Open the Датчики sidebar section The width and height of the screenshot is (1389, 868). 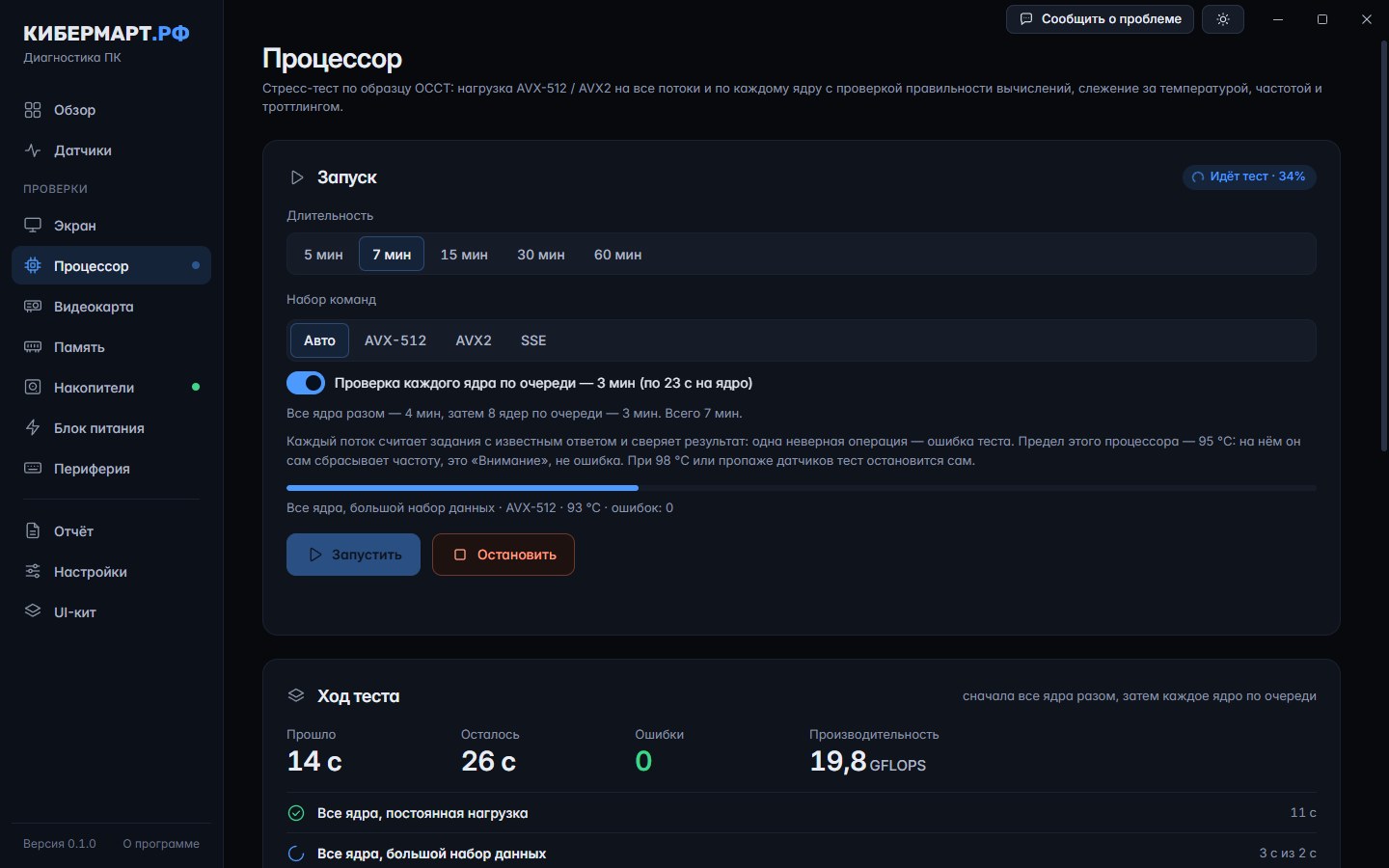click(111, 150)
